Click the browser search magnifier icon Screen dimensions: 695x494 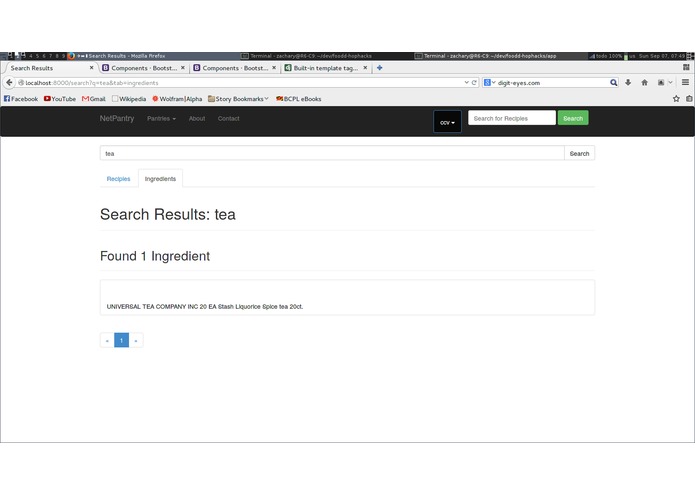click(x=613, y=82)
